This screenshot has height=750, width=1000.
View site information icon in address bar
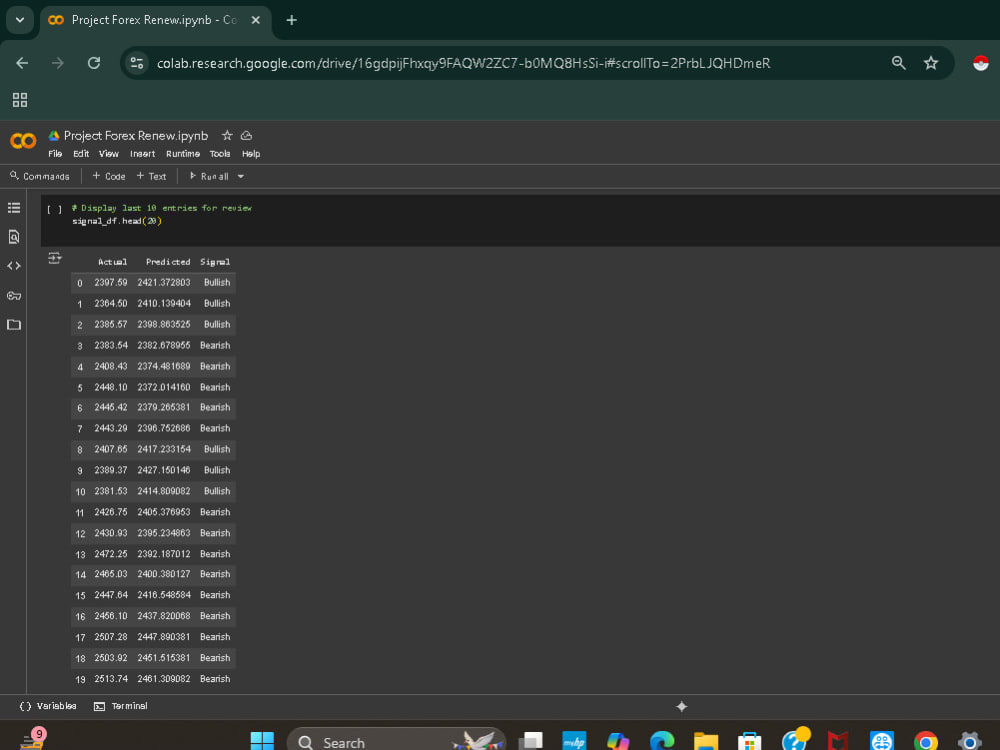click(x=137, y=63)
